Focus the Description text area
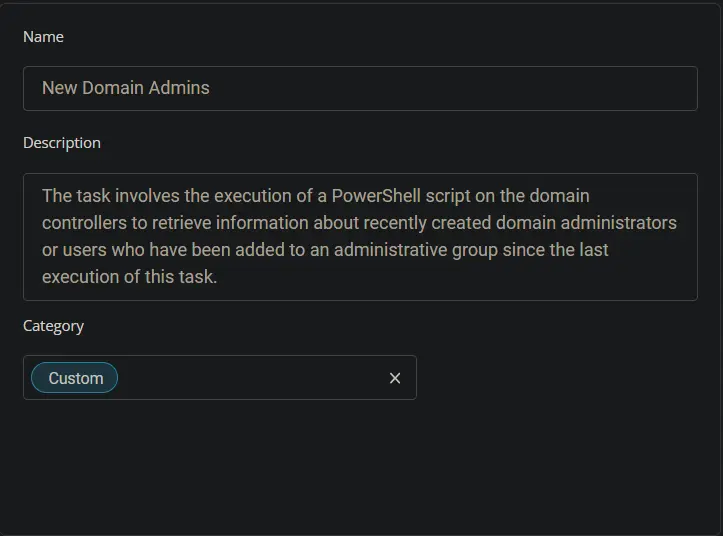This screenshot has height=536, width=723. (x=360, y=237)
